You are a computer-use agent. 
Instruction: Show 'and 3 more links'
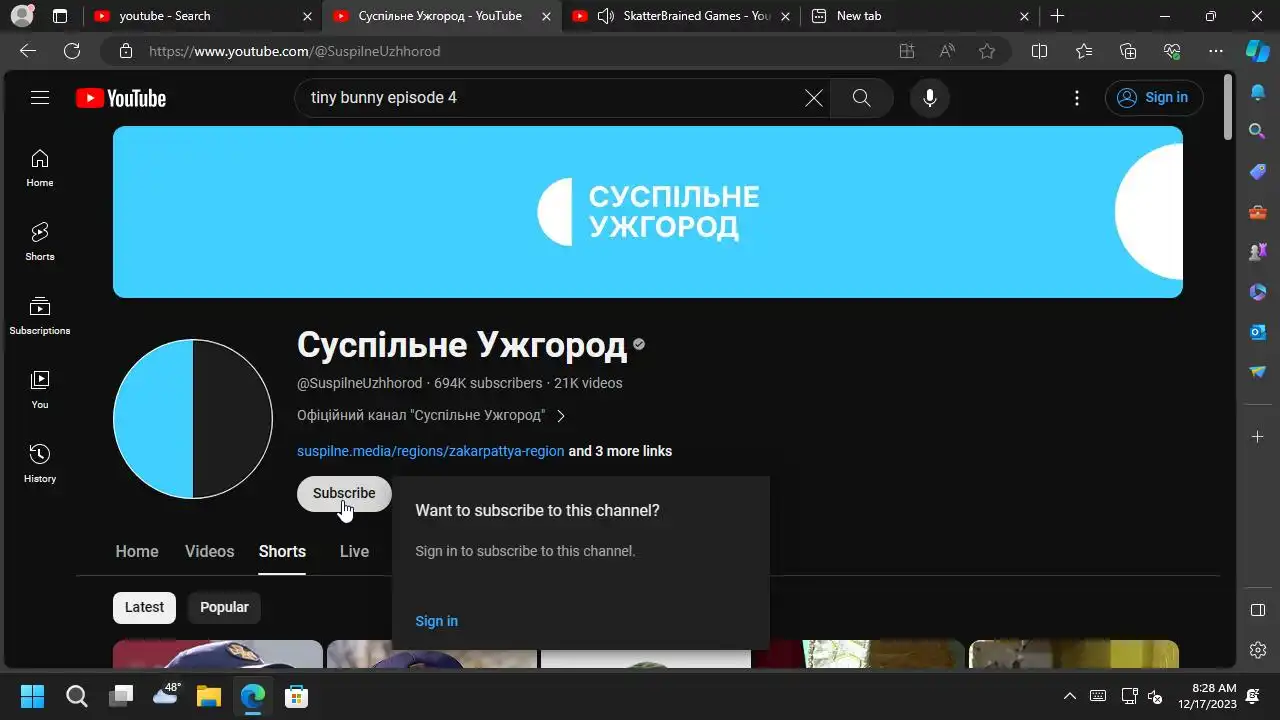620,452
